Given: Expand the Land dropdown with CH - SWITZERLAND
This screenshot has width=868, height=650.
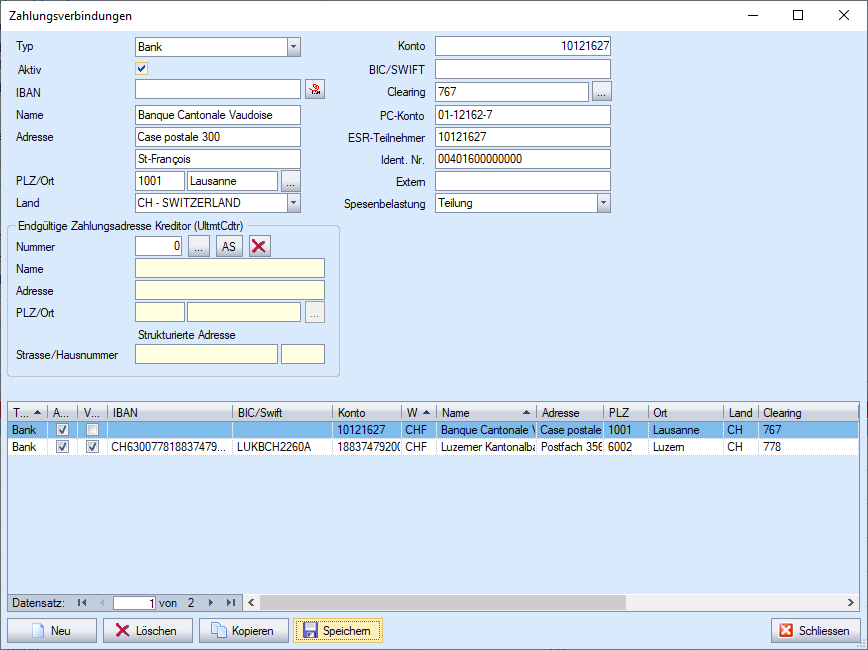Looking at the screenshot, I should [x=293, y=203].
